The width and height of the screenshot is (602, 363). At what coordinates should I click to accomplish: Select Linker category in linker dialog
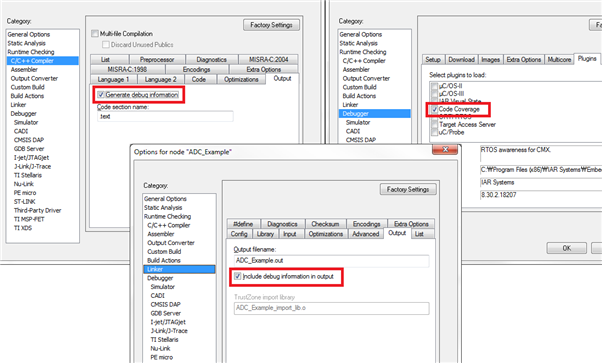179,269
